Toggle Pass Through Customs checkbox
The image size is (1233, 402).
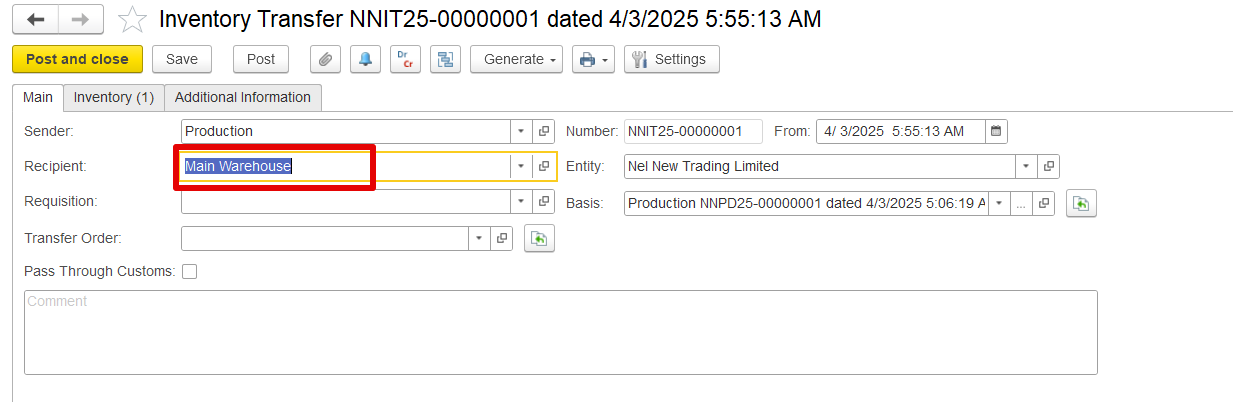[189, 271]
